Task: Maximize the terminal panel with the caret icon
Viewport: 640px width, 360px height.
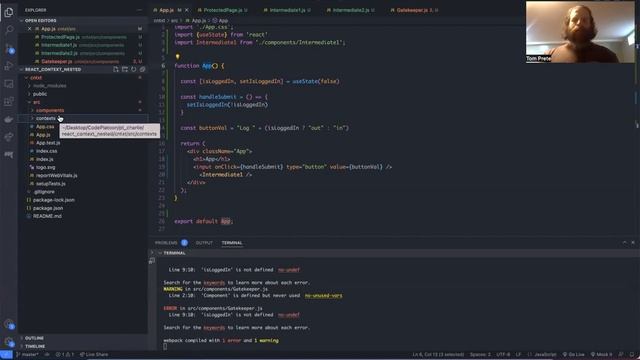Action: (x=624, y=243)
